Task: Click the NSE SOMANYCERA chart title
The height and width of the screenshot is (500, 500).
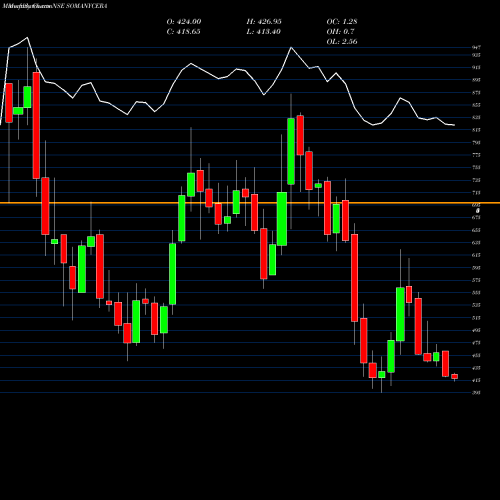Action: 80,6
